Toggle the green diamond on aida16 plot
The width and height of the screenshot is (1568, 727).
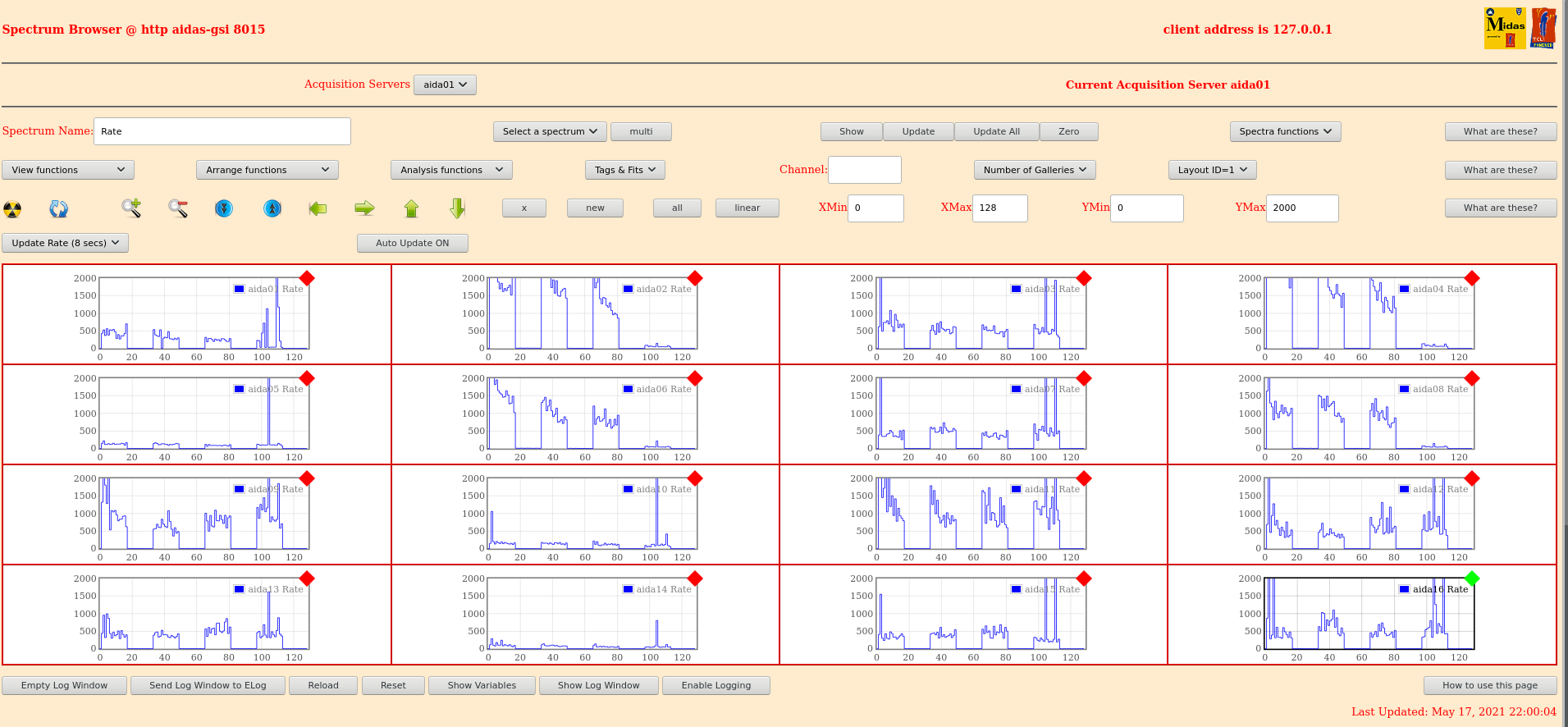(1472, 578)
